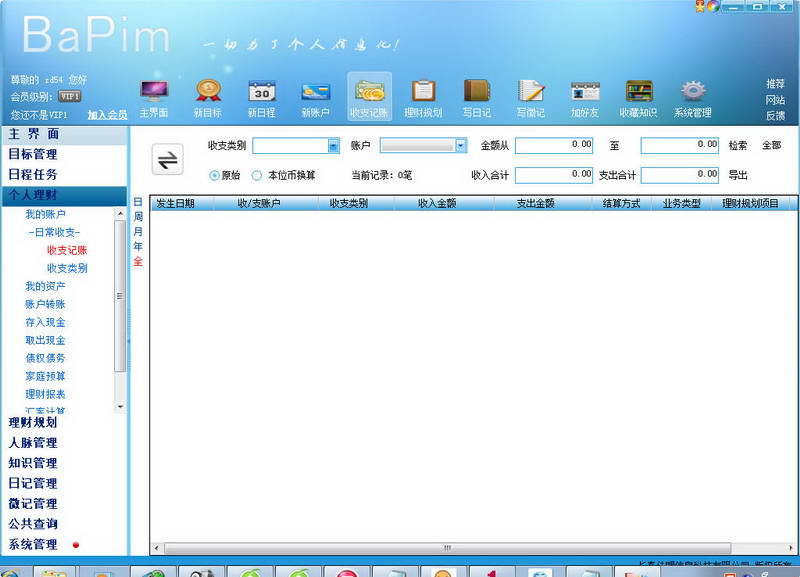The height and width of the screenshot is (577, 800).
Task: Open the 收藏知识 bookshelf icon
Action: coord(639,92)
